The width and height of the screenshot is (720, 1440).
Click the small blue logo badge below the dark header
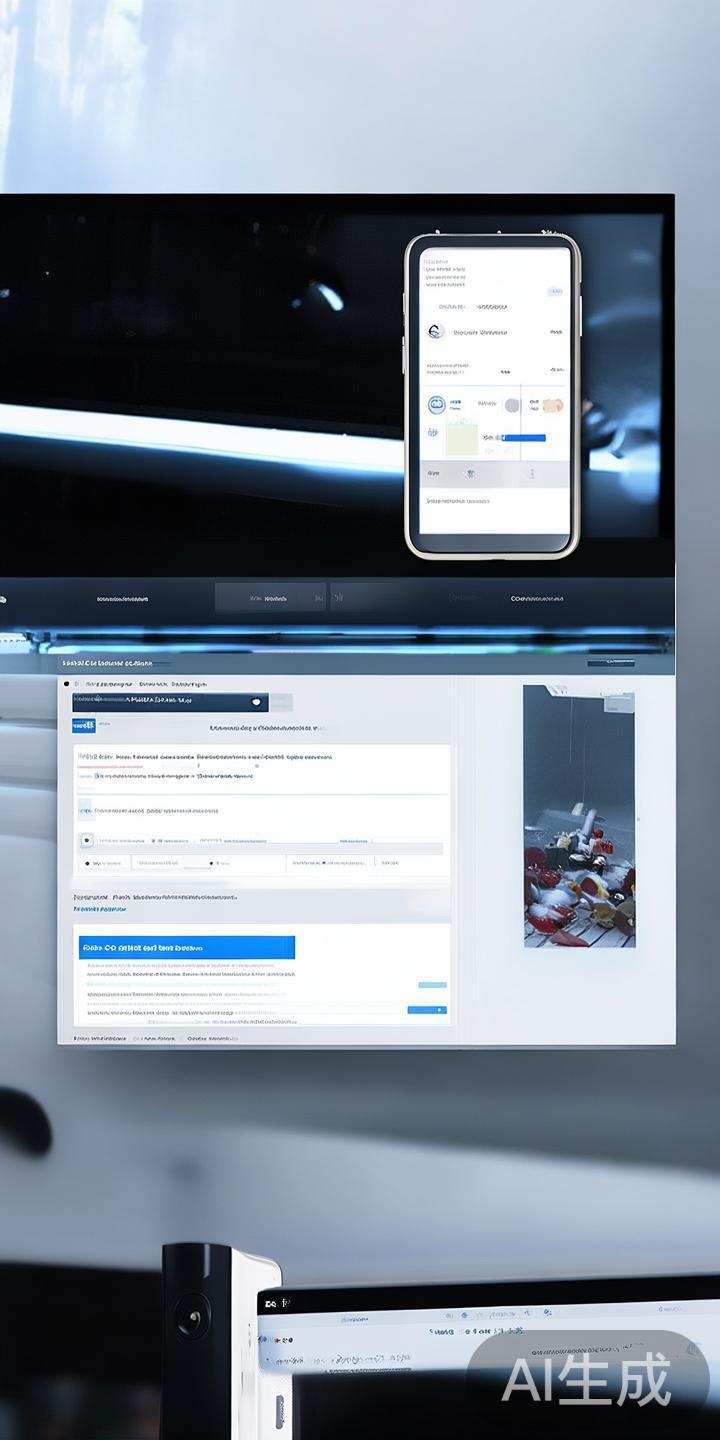pos(84,725)
